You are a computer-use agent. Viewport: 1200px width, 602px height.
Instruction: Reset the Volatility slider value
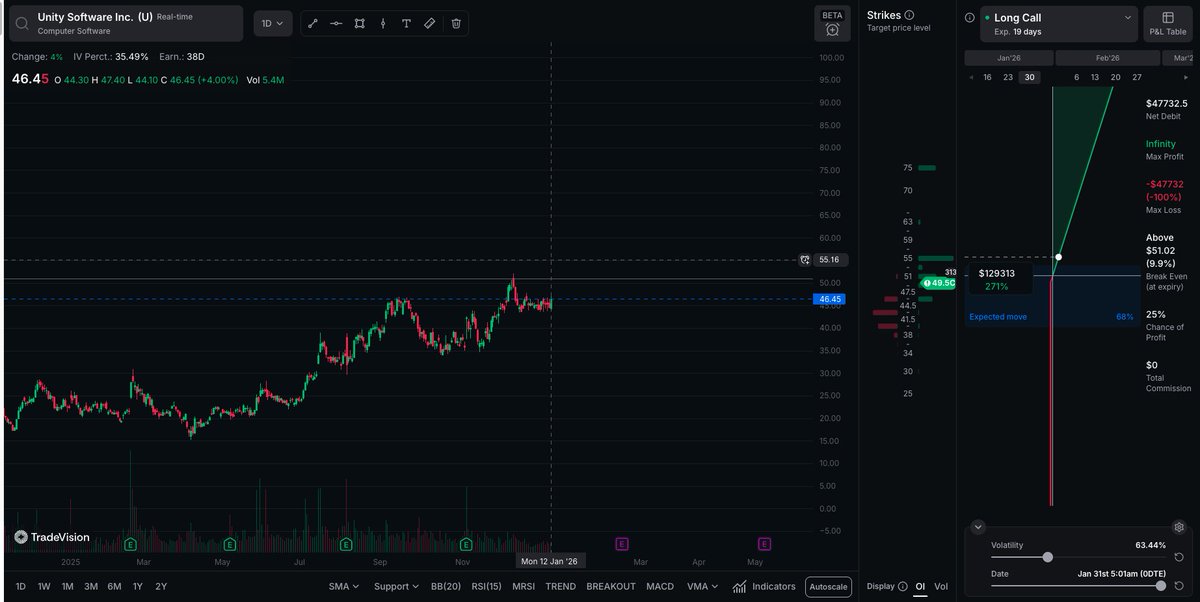pos(1179,557)
